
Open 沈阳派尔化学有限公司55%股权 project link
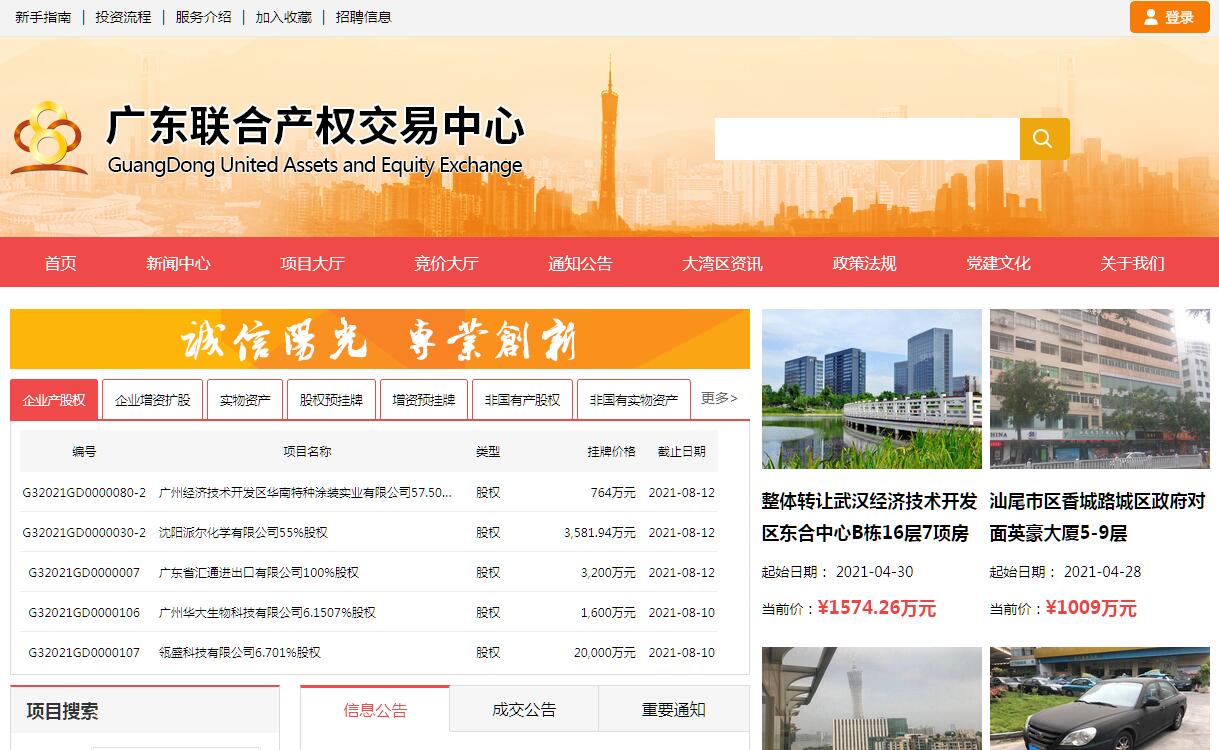tap(243, 533)
